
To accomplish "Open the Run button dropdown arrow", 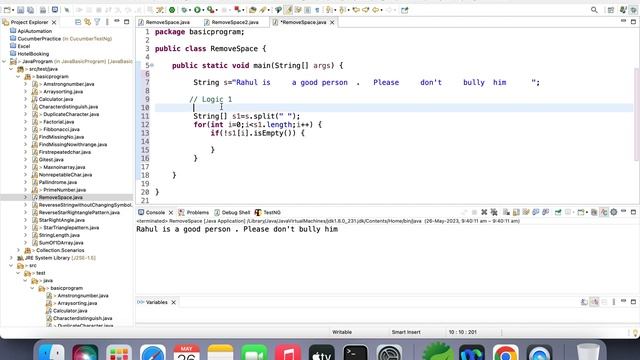I will coord(204,10).
